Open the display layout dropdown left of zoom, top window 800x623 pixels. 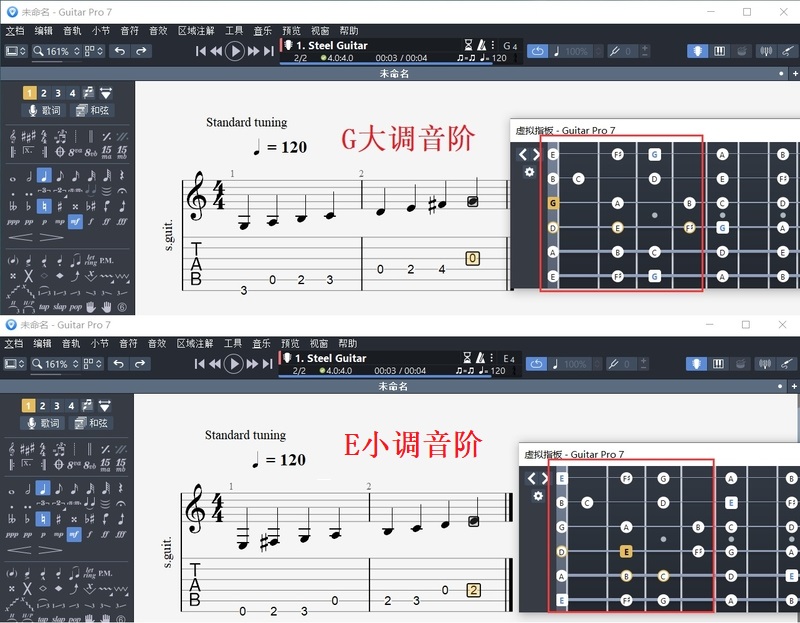(17, 51)
